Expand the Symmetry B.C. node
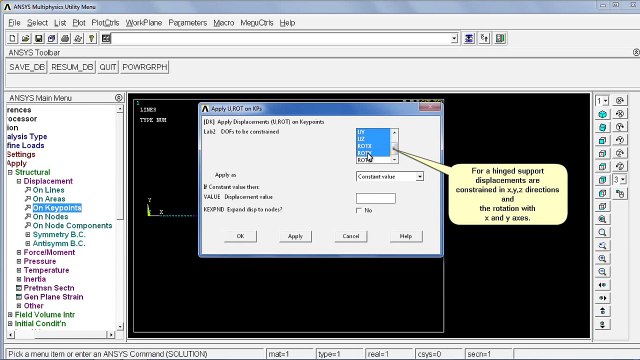This screenshot has width=640, height=360. [x=28, y=235]
